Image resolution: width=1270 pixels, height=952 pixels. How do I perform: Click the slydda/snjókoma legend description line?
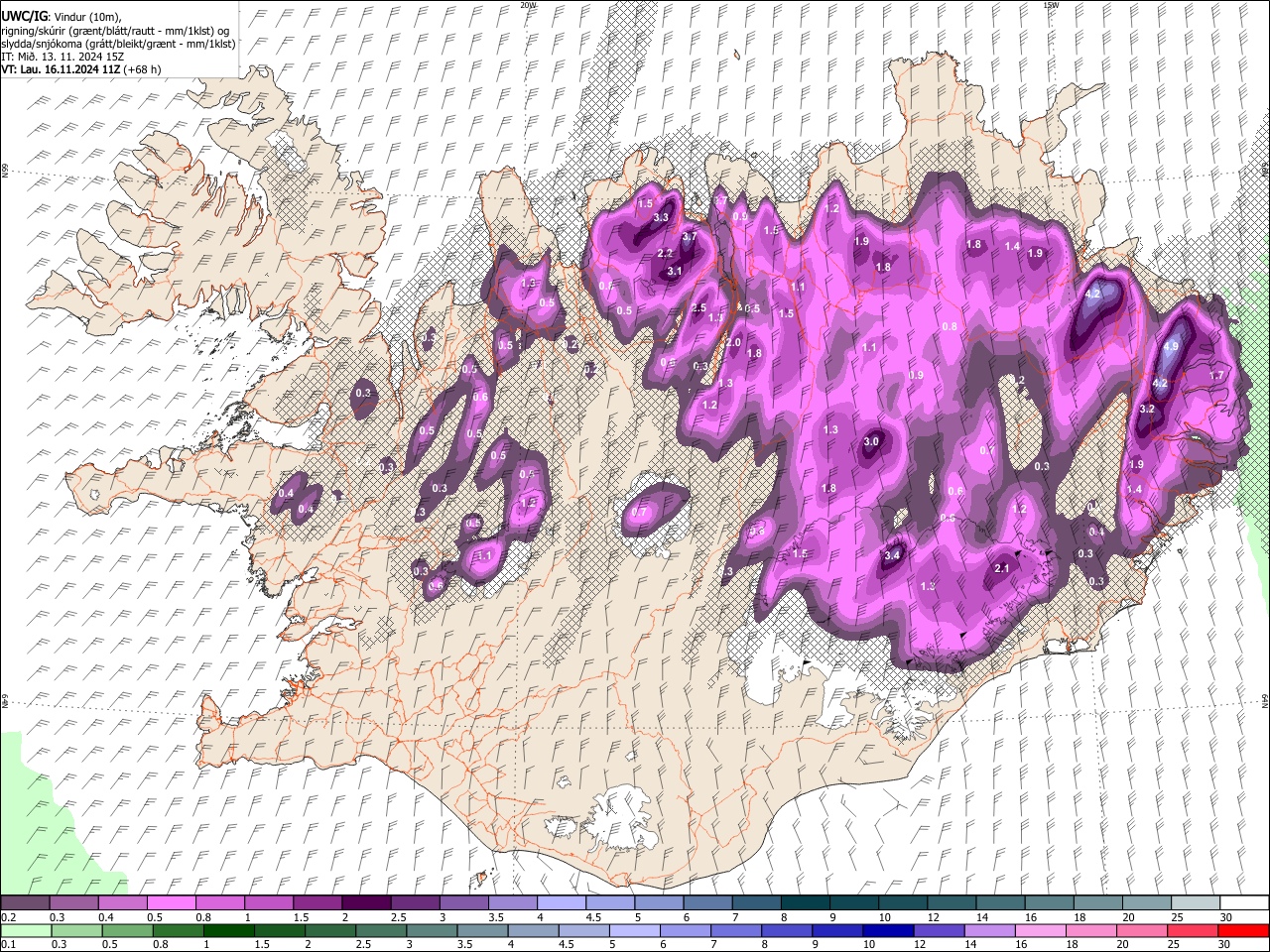[x=118, y=44]
